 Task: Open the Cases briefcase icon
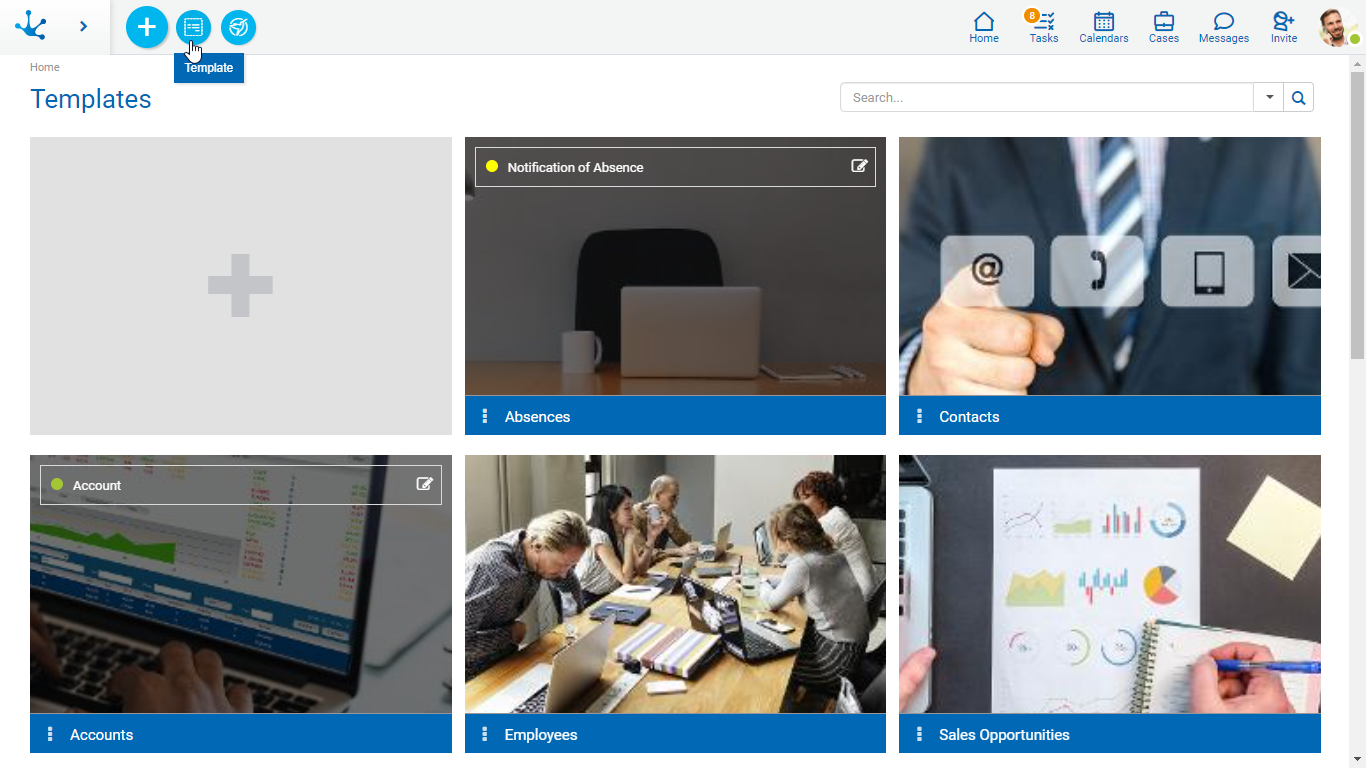tap(1163, 27)
